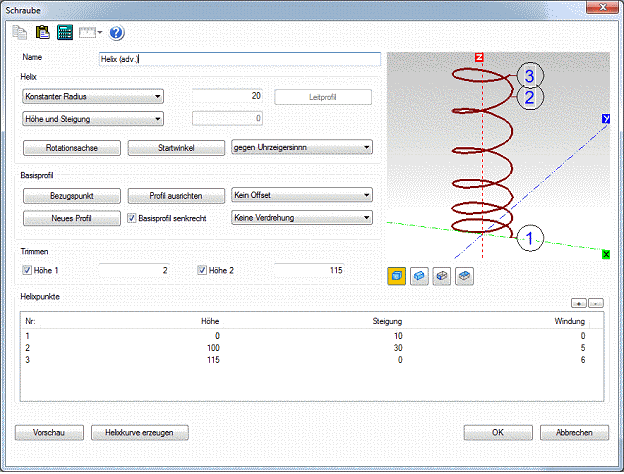Viewport: 624px width, 474px height.
Task: Click the Profil ausrichten button
Action: pos(176,196)
